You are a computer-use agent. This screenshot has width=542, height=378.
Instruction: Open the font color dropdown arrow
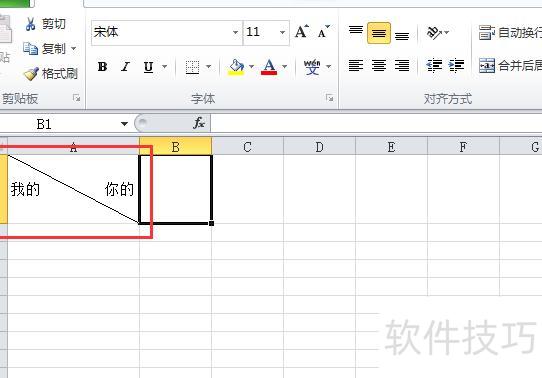click(284, 66)
